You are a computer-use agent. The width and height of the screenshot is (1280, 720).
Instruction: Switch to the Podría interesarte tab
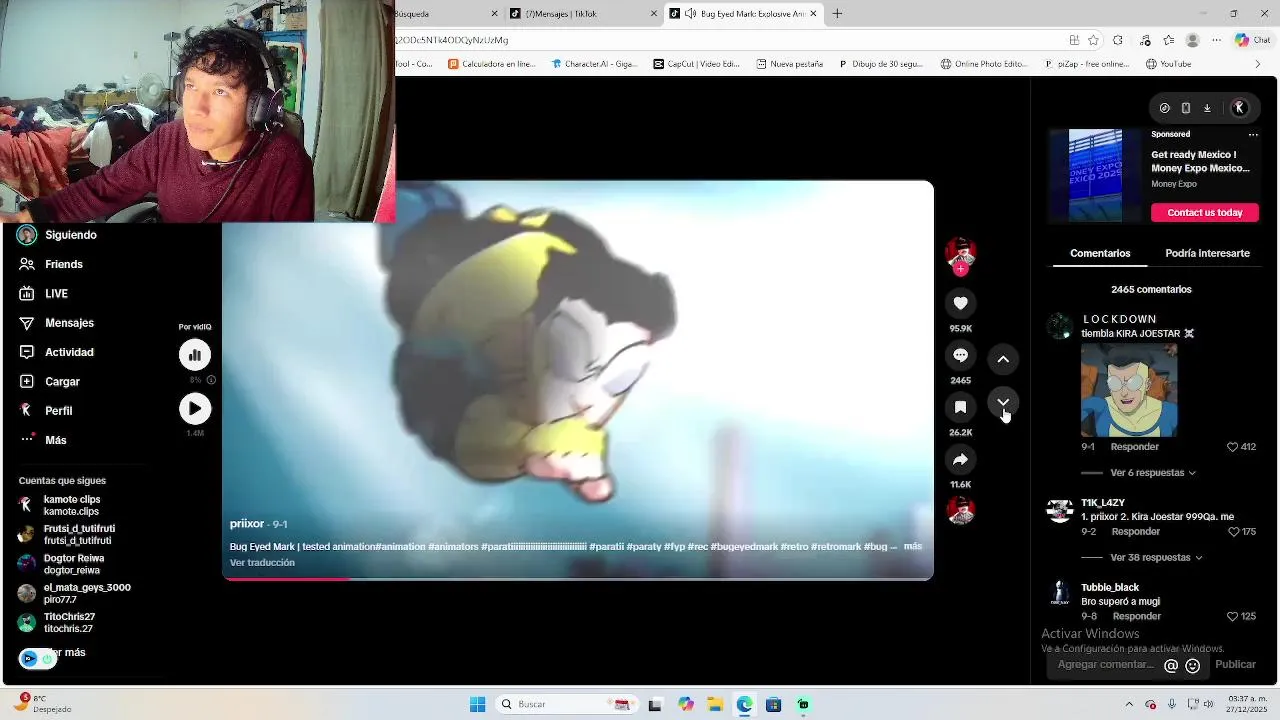(1207, 253)
